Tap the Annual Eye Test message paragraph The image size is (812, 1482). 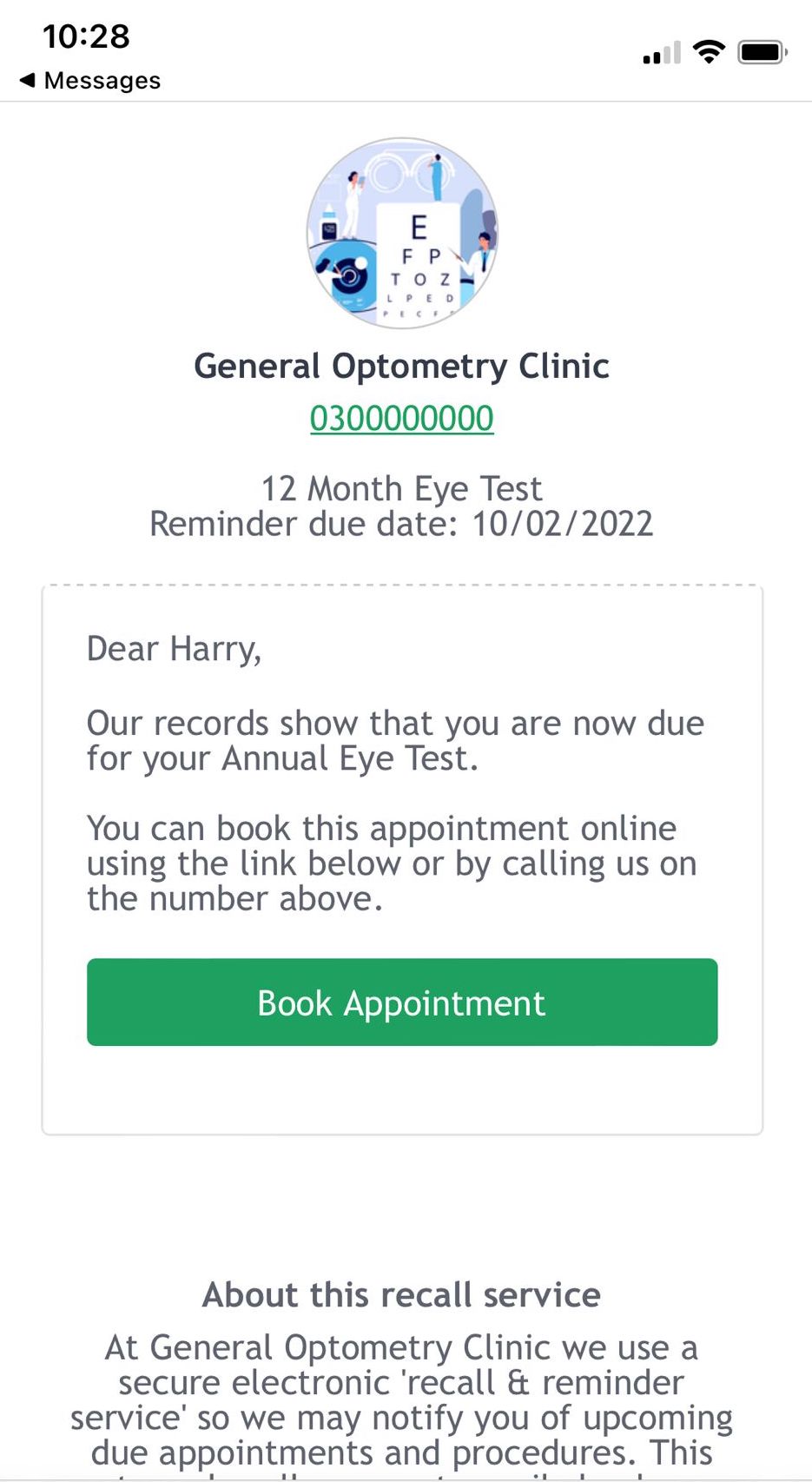coord(395,741)
